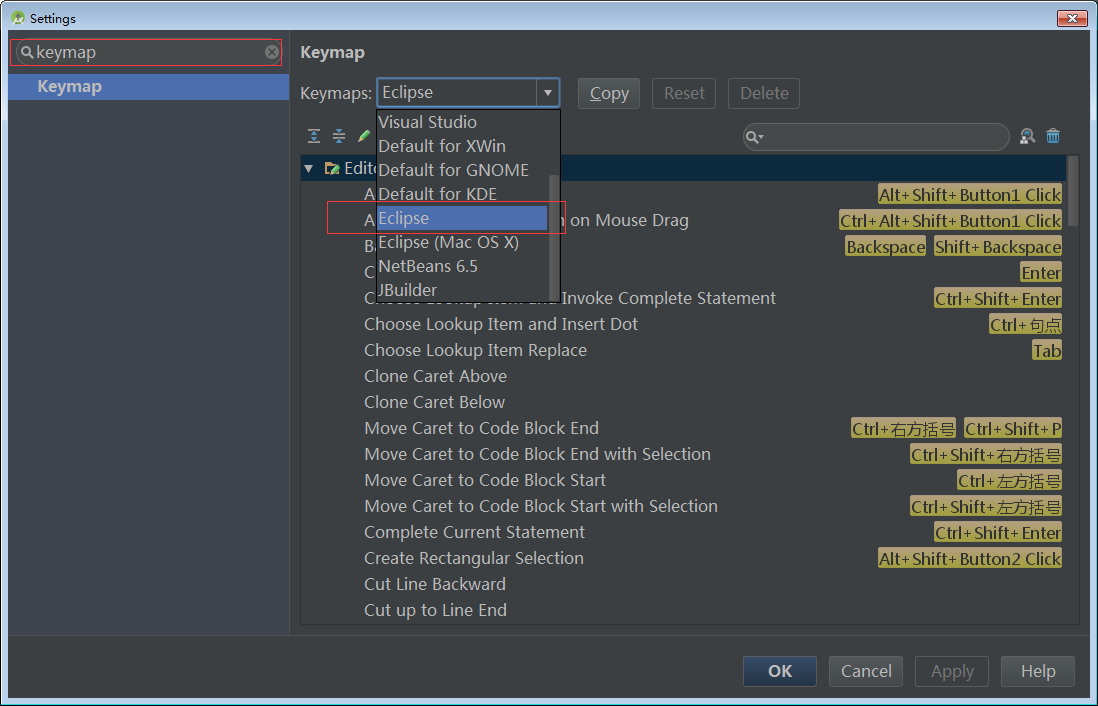This screenshot has width=1098, height=706.
Task: Click the Tab shortcut label
Action: 1047,350
